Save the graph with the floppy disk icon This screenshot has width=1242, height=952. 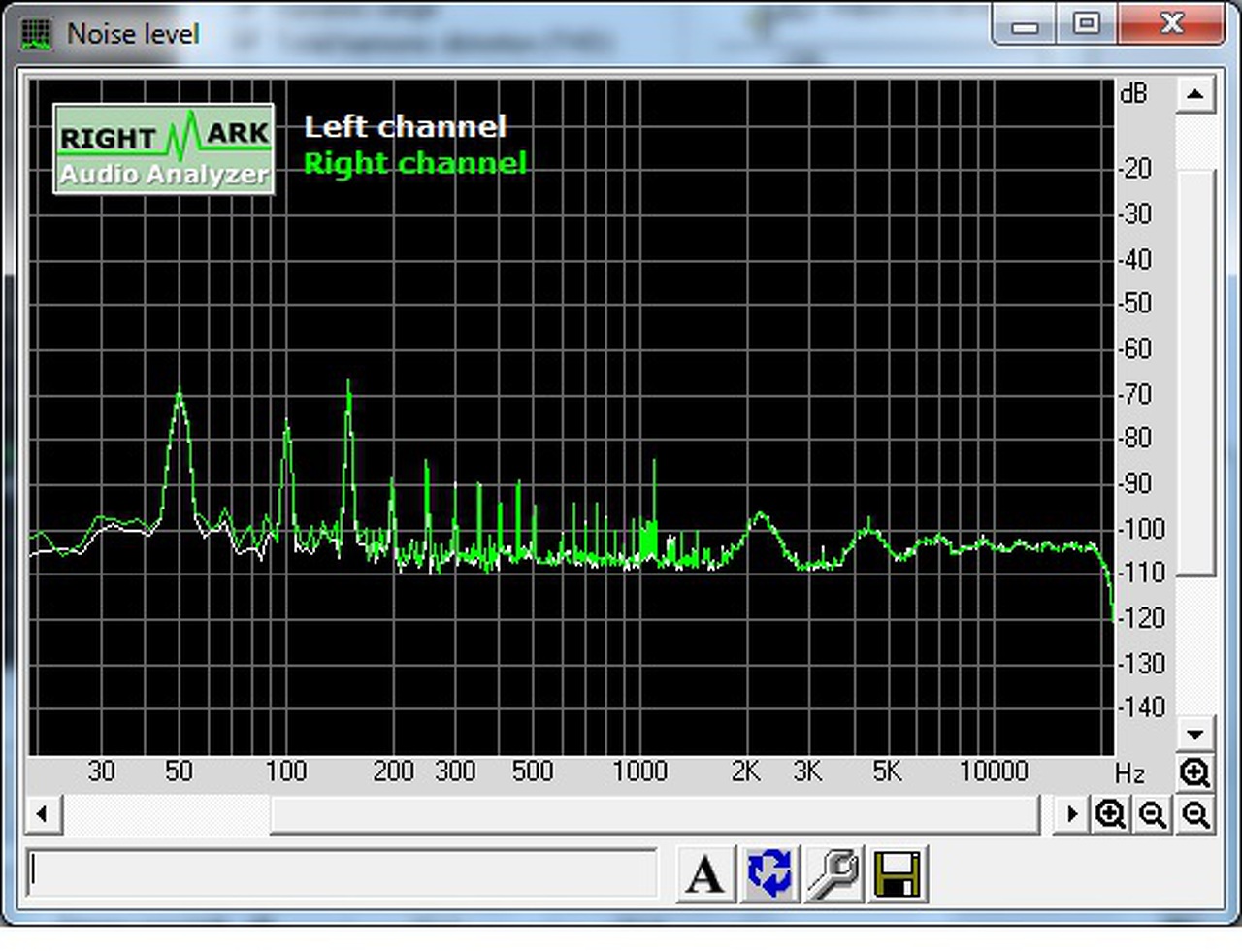click(898, 874)
